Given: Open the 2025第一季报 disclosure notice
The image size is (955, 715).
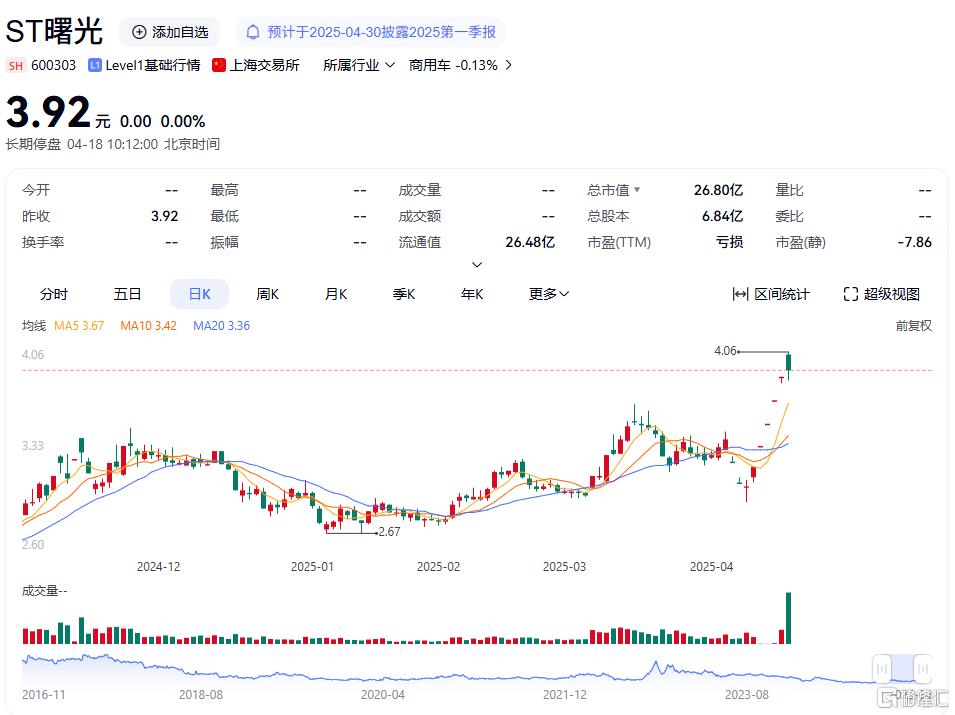Looking at the screenshot, I should [370, 32].
